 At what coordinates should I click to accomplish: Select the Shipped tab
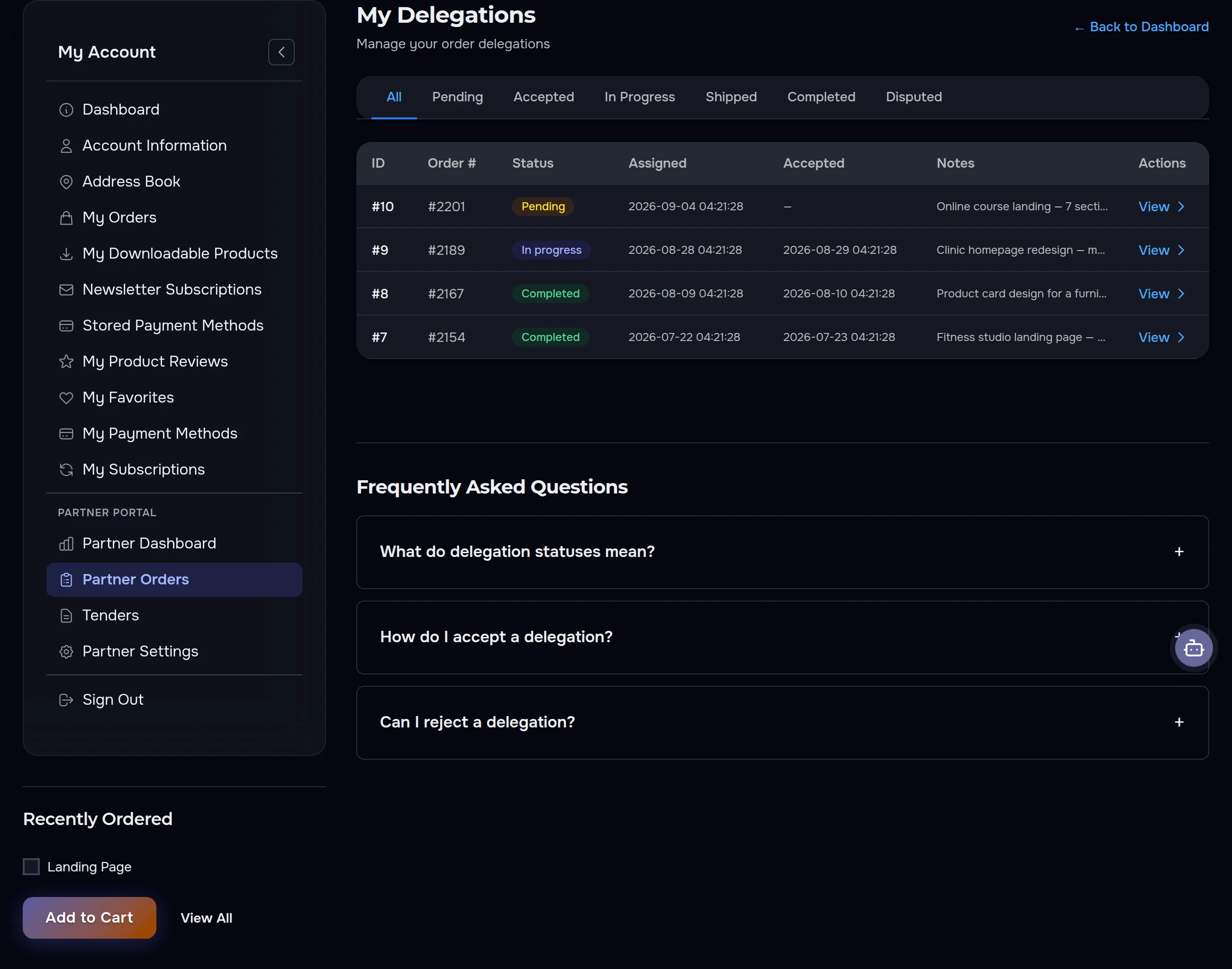point(731,97)
